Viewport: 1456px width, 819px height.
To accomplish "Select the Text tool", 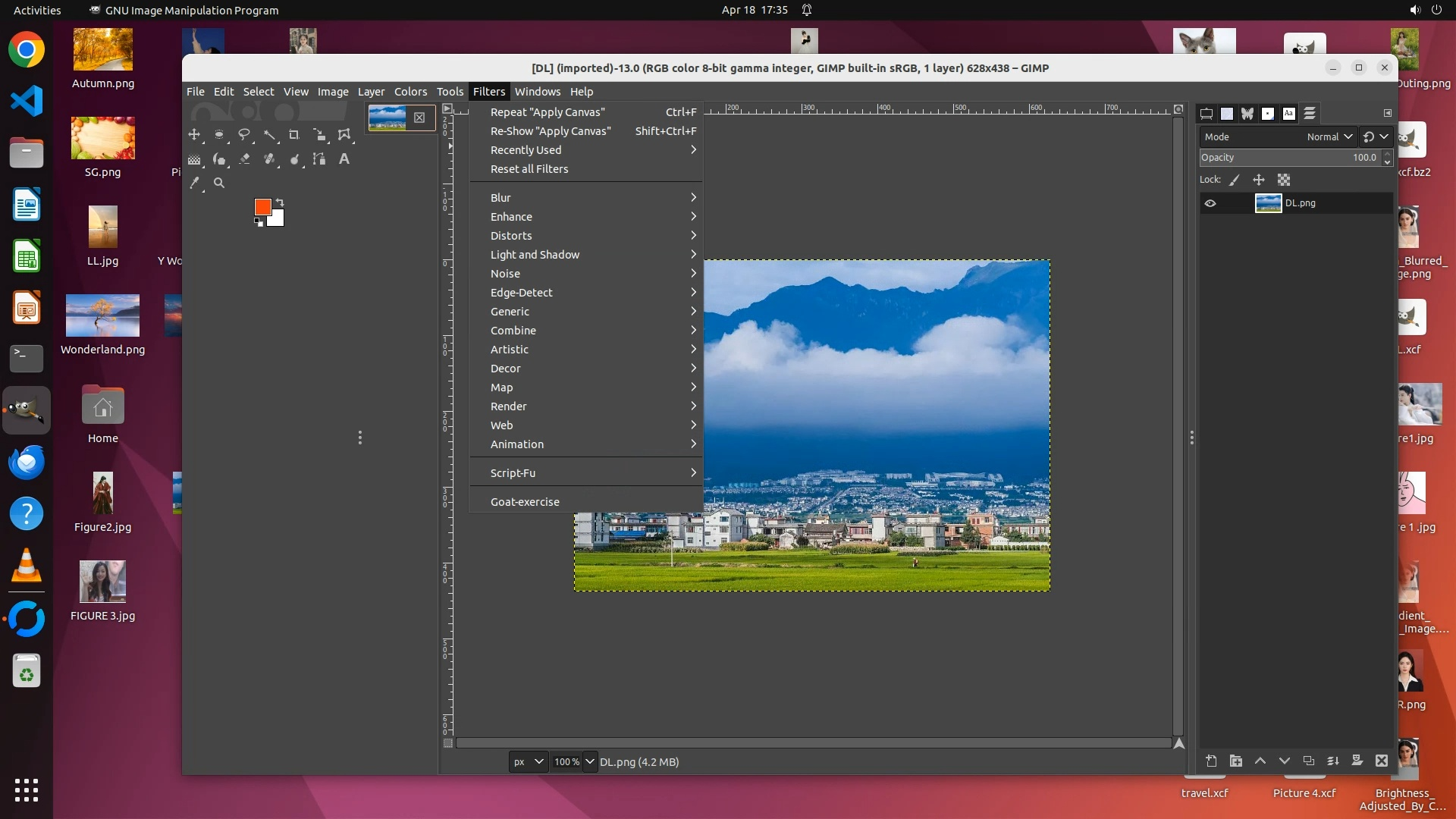I will click(x=344, y=159).
